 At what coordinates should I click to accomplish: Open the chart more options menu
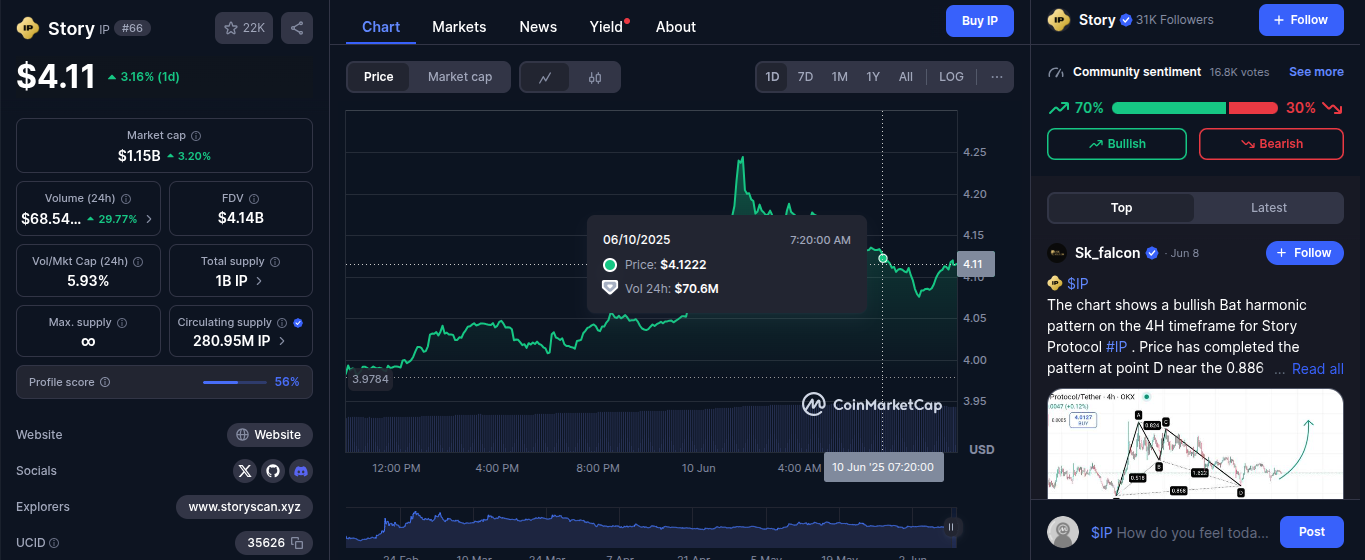click(x=996, y=77)
